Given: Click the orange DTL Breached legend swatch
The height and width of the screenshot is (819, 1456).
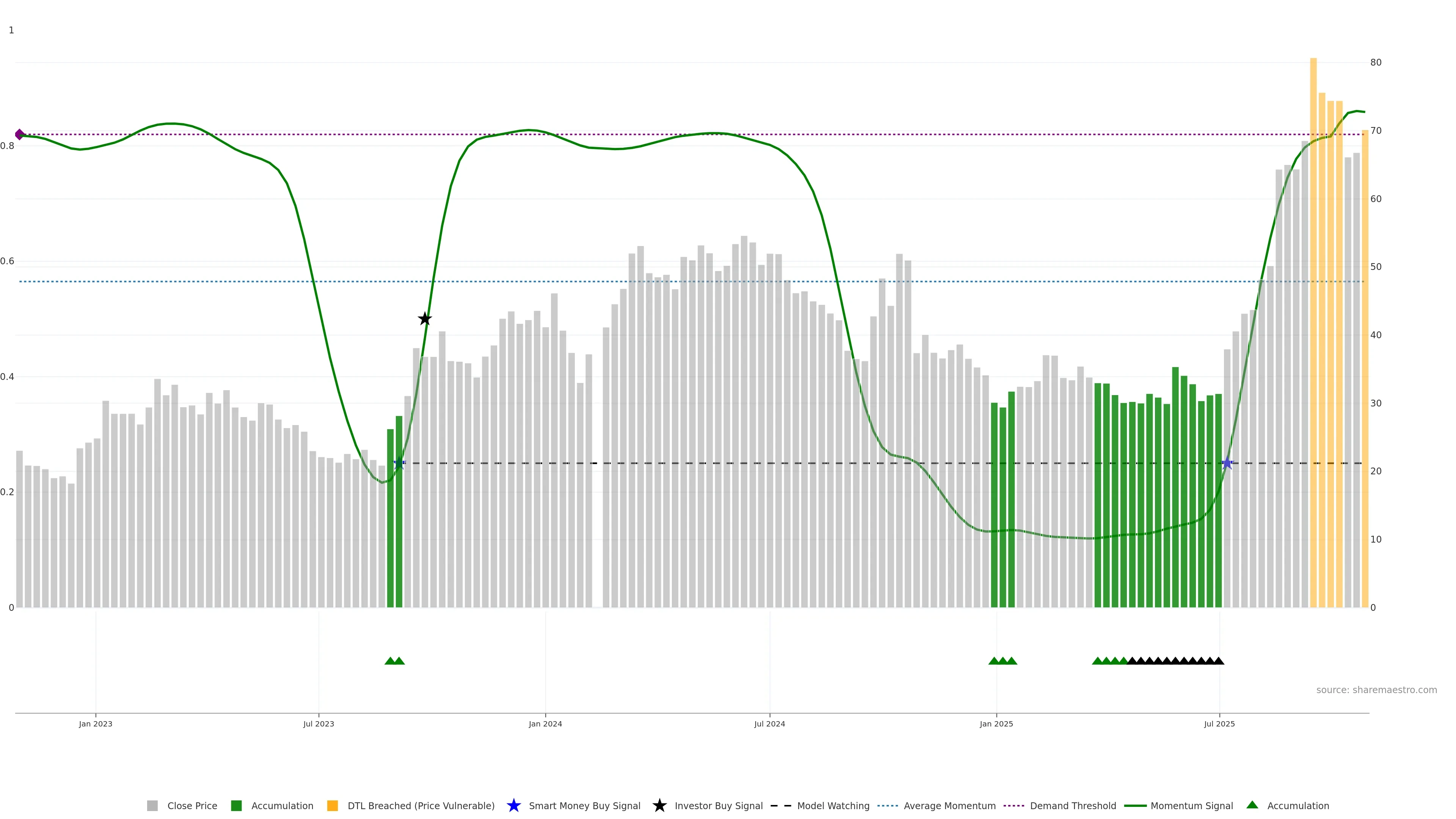Looking at the screenshot, I should (x=333, y=805).
